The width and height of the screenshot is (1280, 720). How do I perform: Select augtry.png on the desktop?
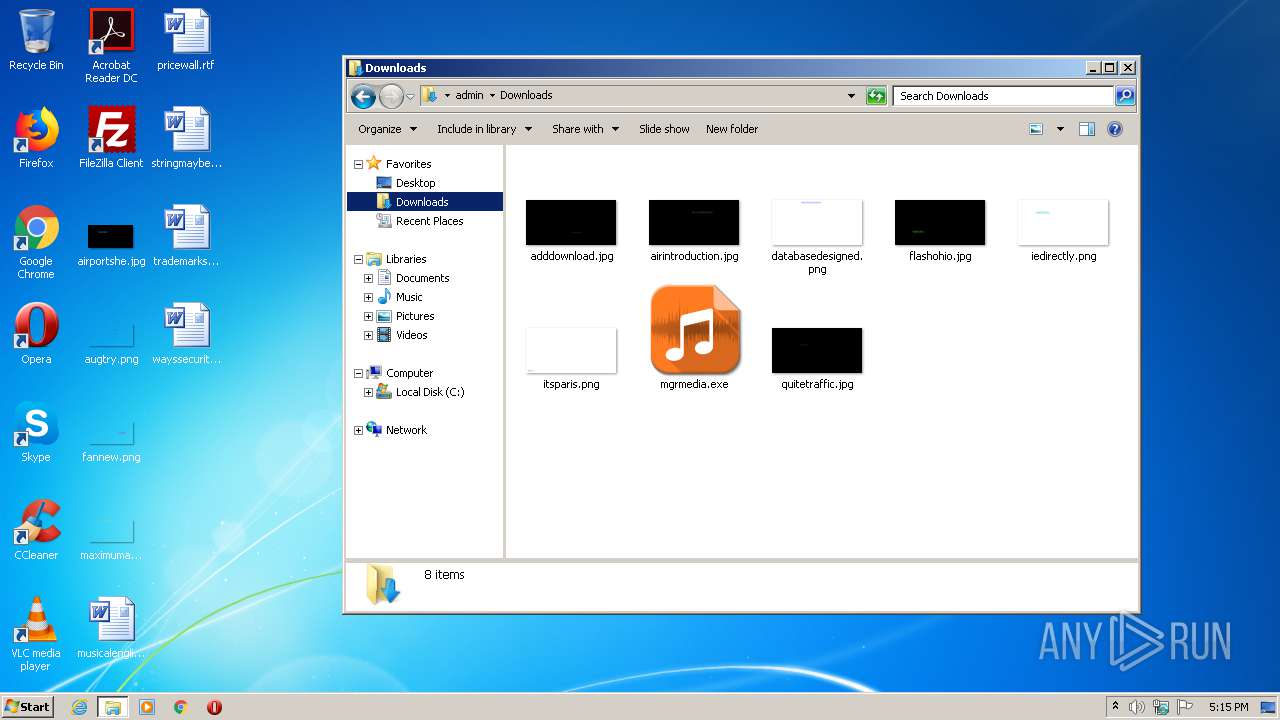pos(111,342)
